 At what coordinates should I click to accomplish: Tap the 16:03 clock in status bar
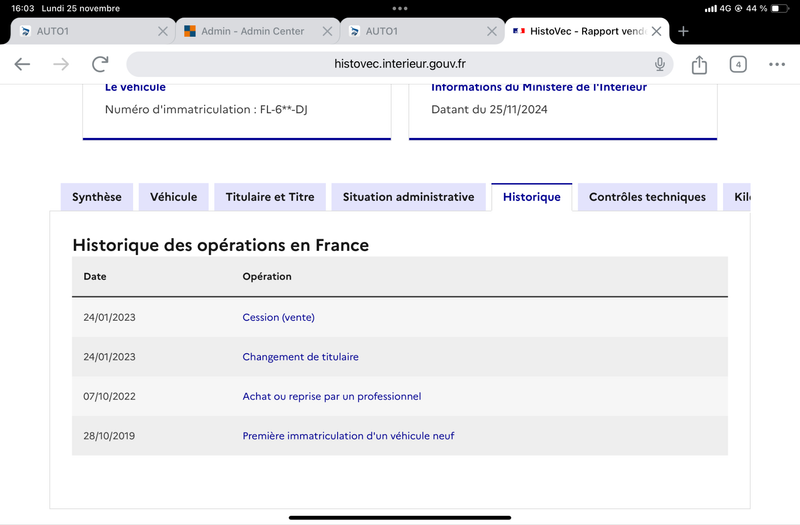click(x=22, y=8)
